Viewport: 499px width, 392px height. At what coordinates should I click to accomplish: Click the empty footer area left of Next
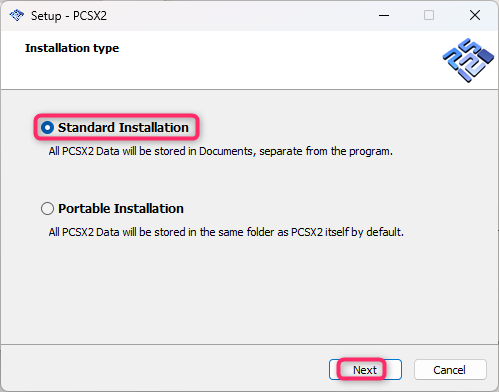(x=163, y=369)
